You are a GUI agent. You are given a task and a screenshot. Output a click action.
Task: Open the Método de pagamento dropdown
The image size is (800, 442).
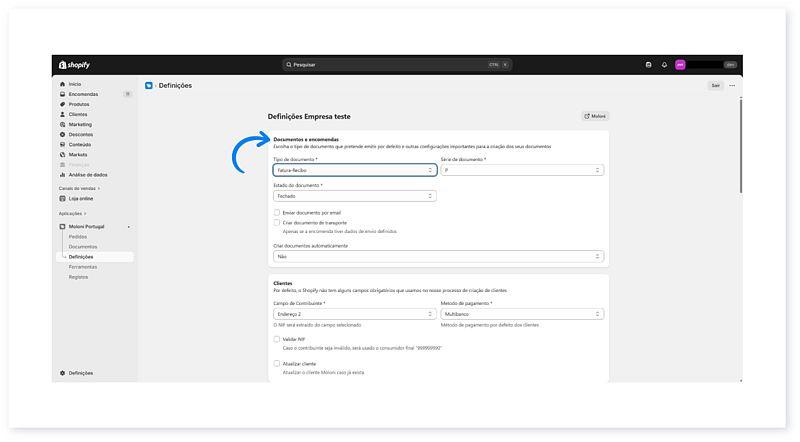pos(521,313)
